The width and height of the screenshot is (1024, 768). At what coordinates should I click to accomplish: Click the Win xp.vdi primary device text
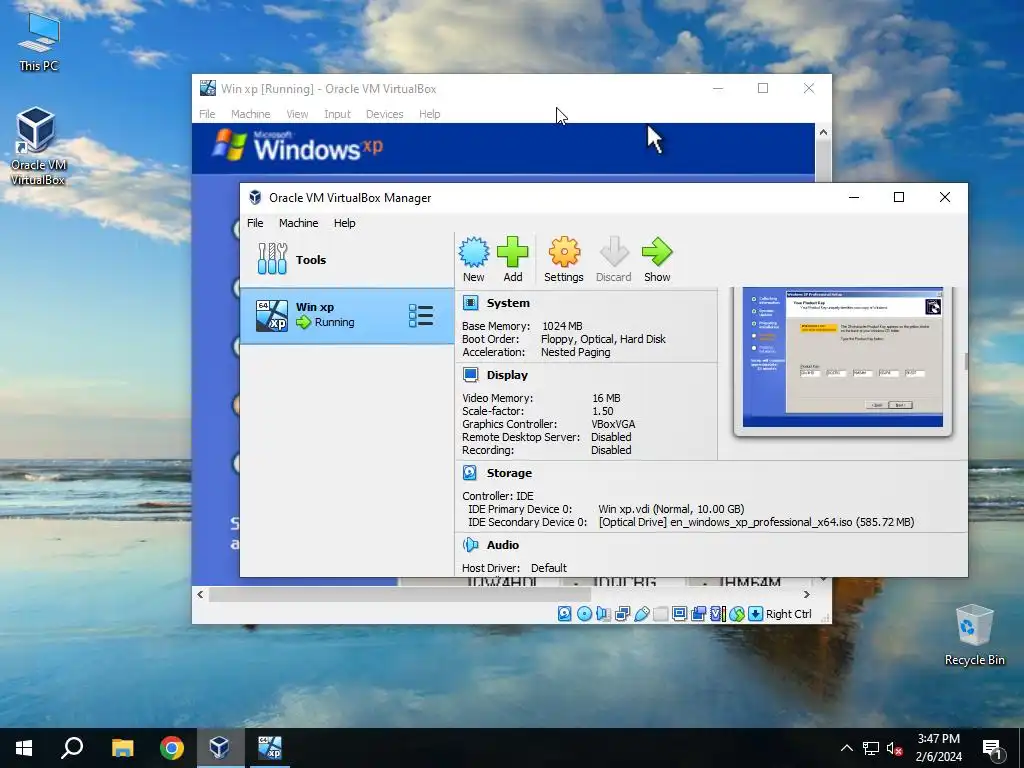click(671, 509)
